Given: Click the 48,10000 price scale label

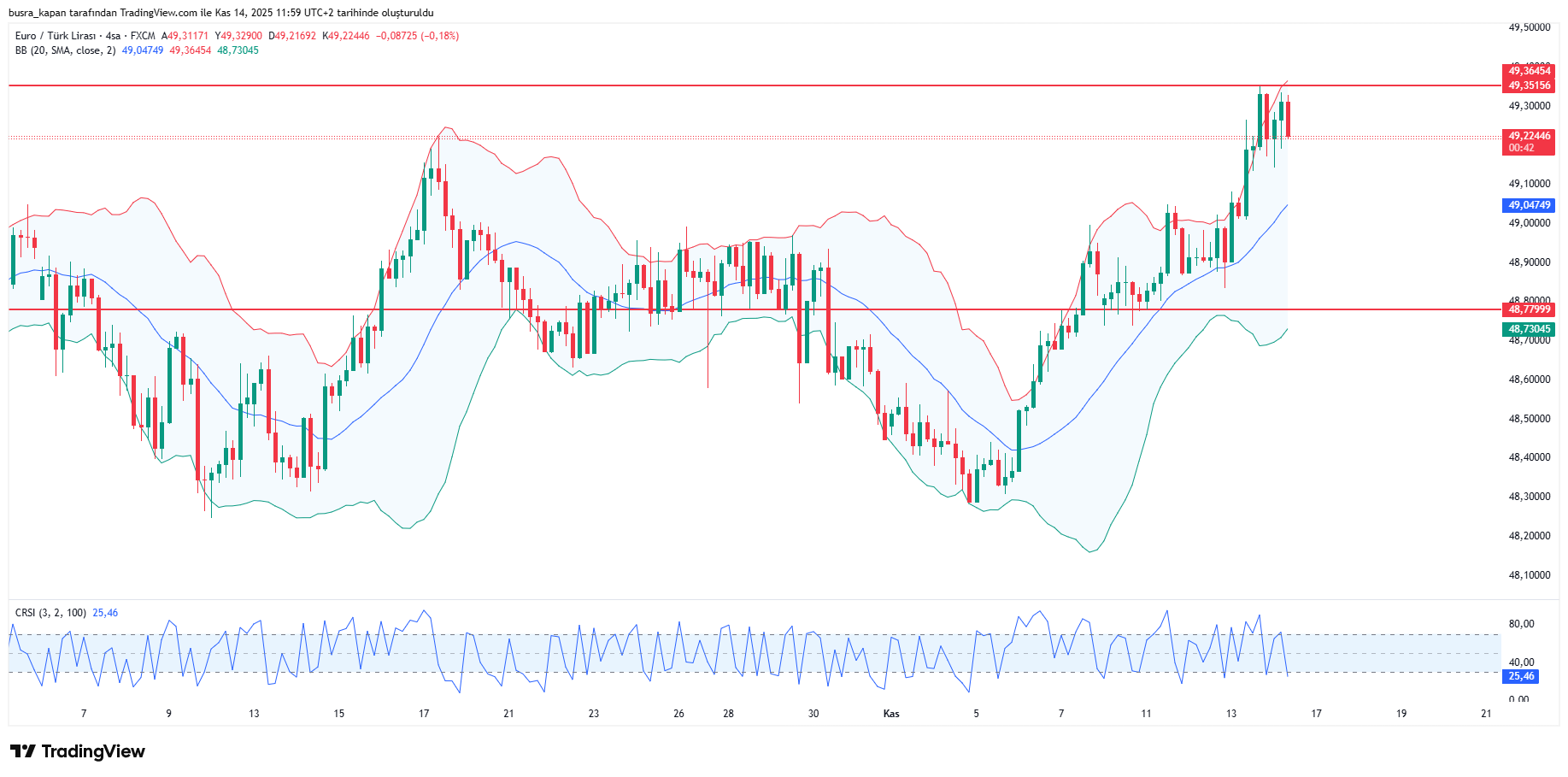Looking at the screenshot, I should click(1529, 575).
